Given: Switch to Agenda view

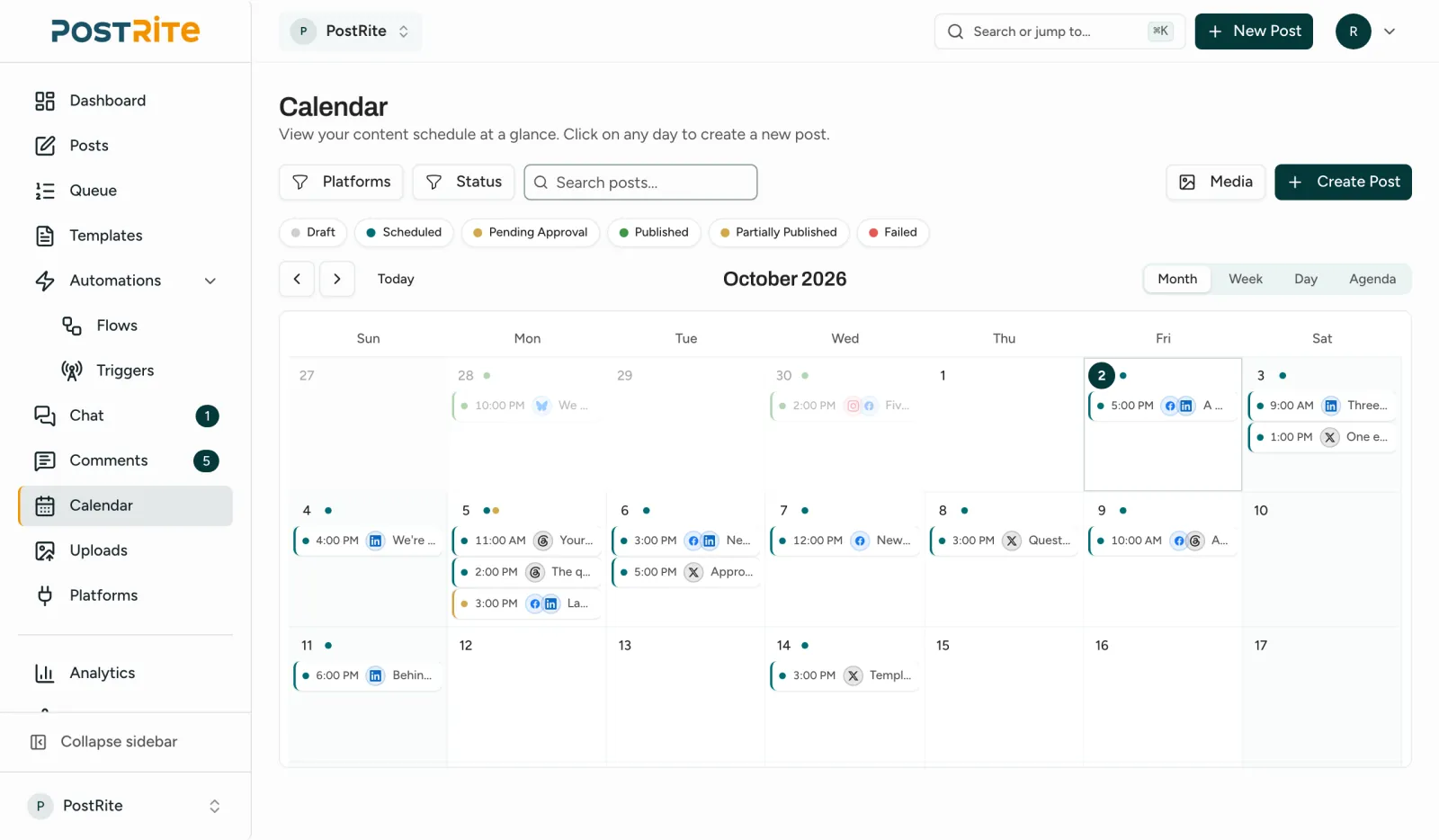Looking at the screenshot, I should pos(1372,279).
